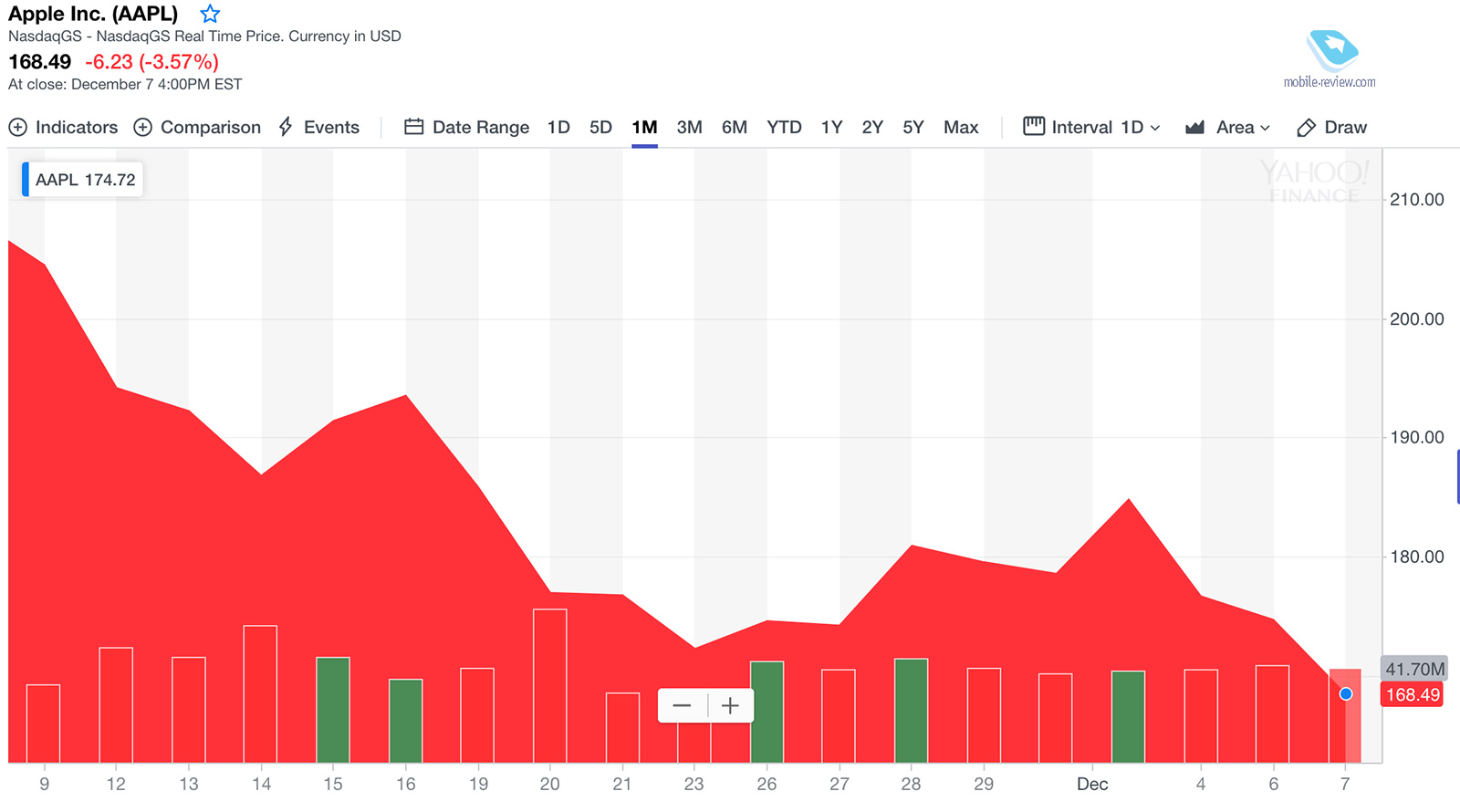Switch chart to 5Y range

tap(913, 127)
